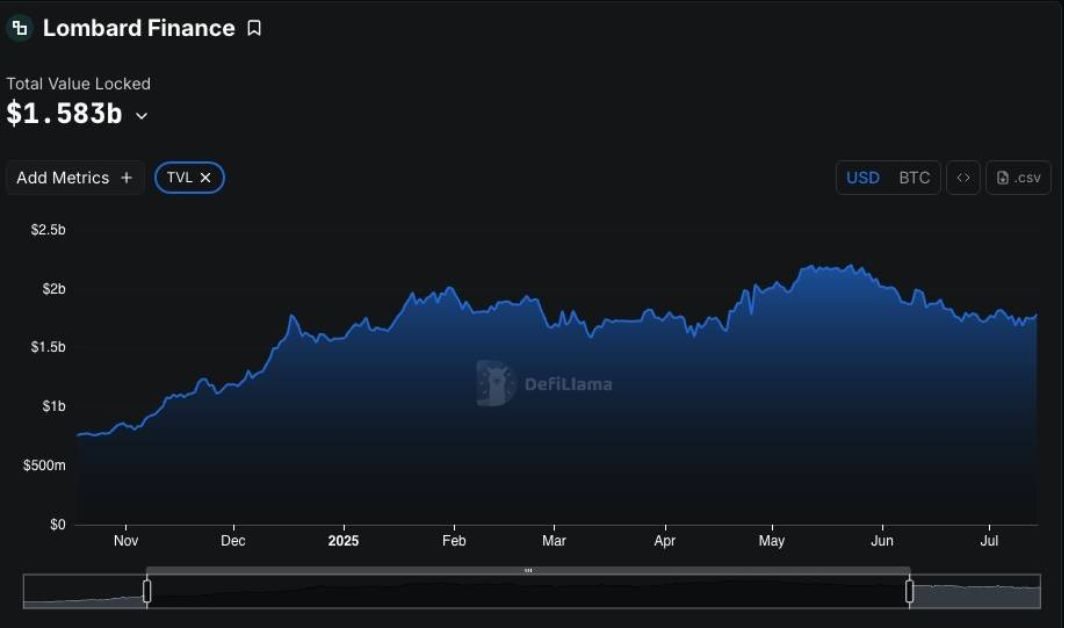Click the Lombard Finance logo icon
The width and height of the screenshot is (1066, 628).
(20, 28)
